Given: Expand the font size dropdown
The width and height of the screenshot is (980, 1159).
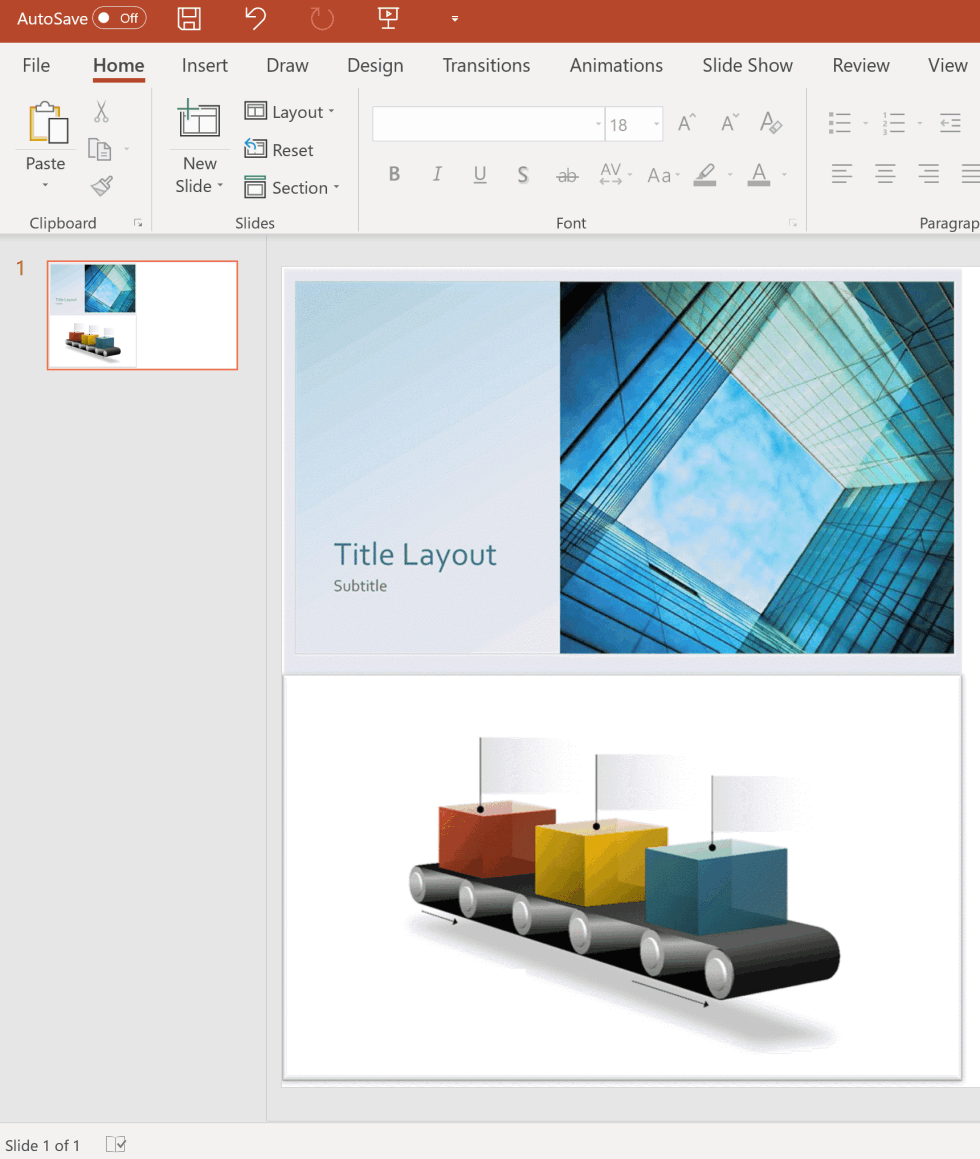Looking at the screenshot, I should point(656,125).
